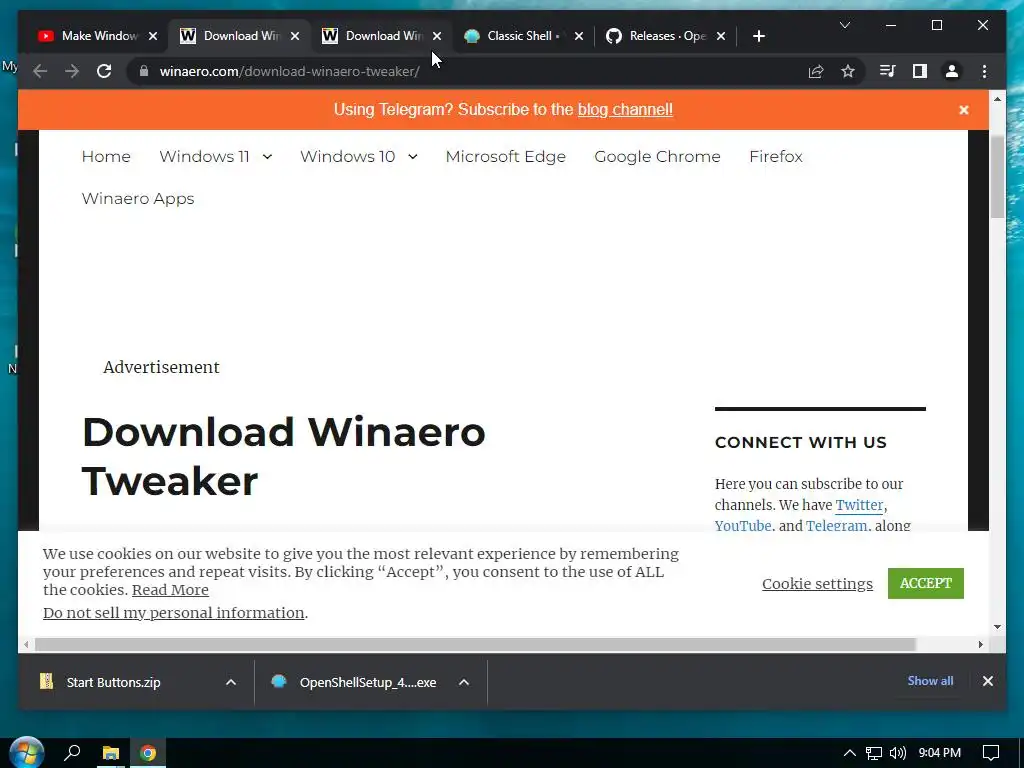Screen dimensions: 1024x768
Task: Follow the YouTube link in sidebar
Action: [743, 526]
